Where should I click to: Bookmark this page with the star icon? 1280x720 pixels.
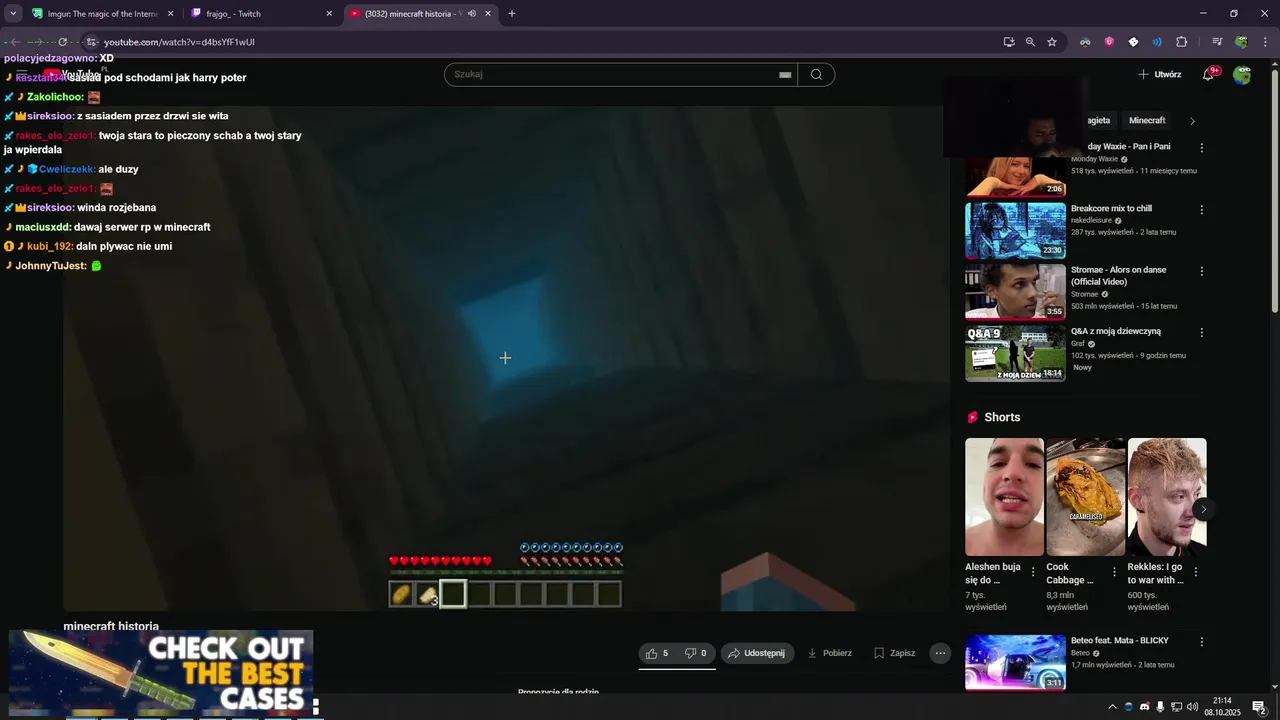(x=1052, y=42)
